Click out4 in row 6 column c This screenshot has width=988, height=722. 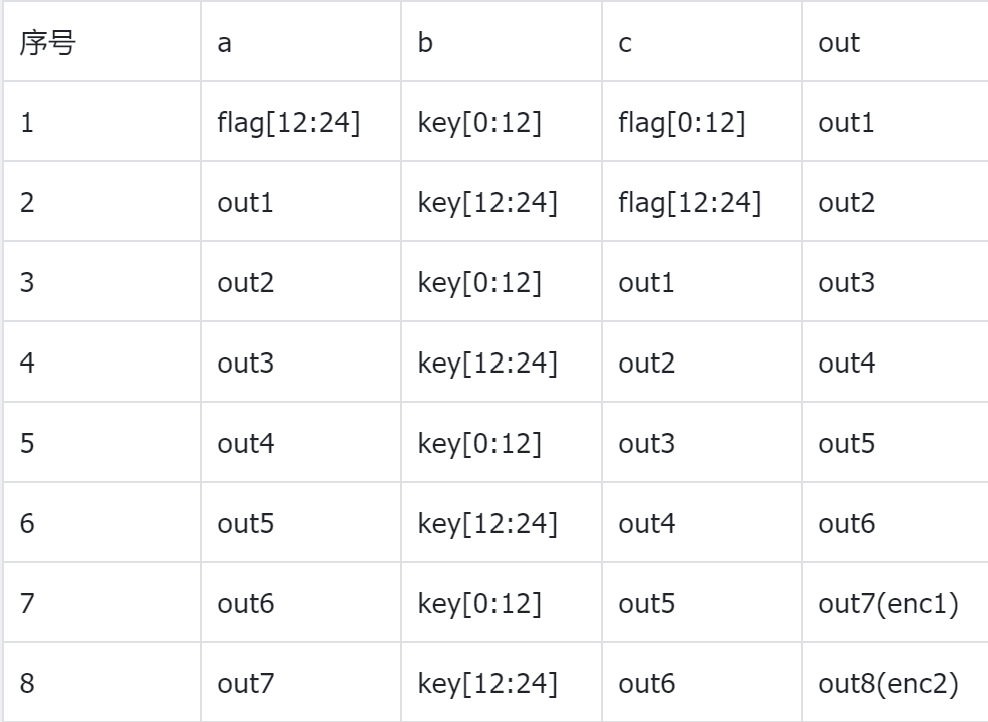click(646, 524)
